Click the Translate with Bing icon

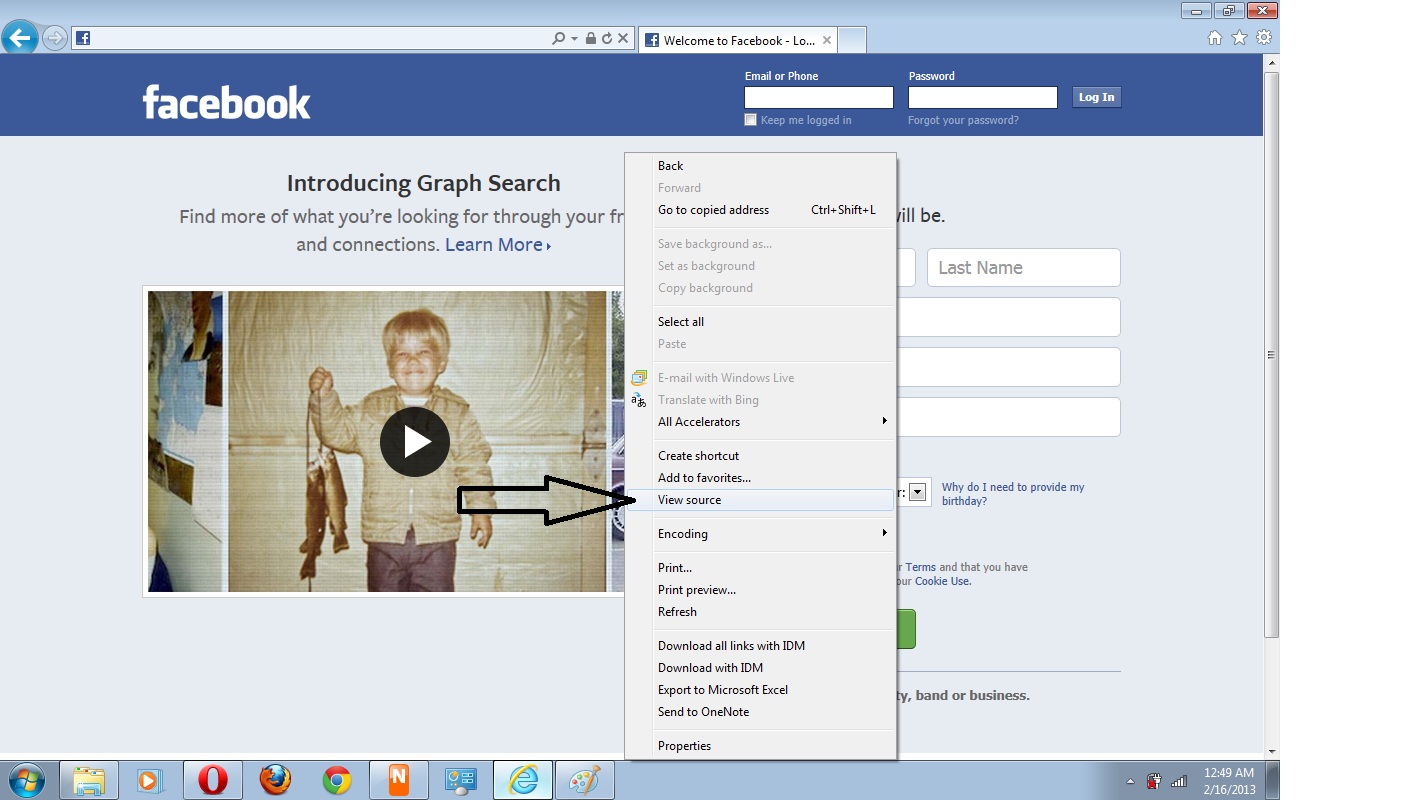[x=639, y=400]
